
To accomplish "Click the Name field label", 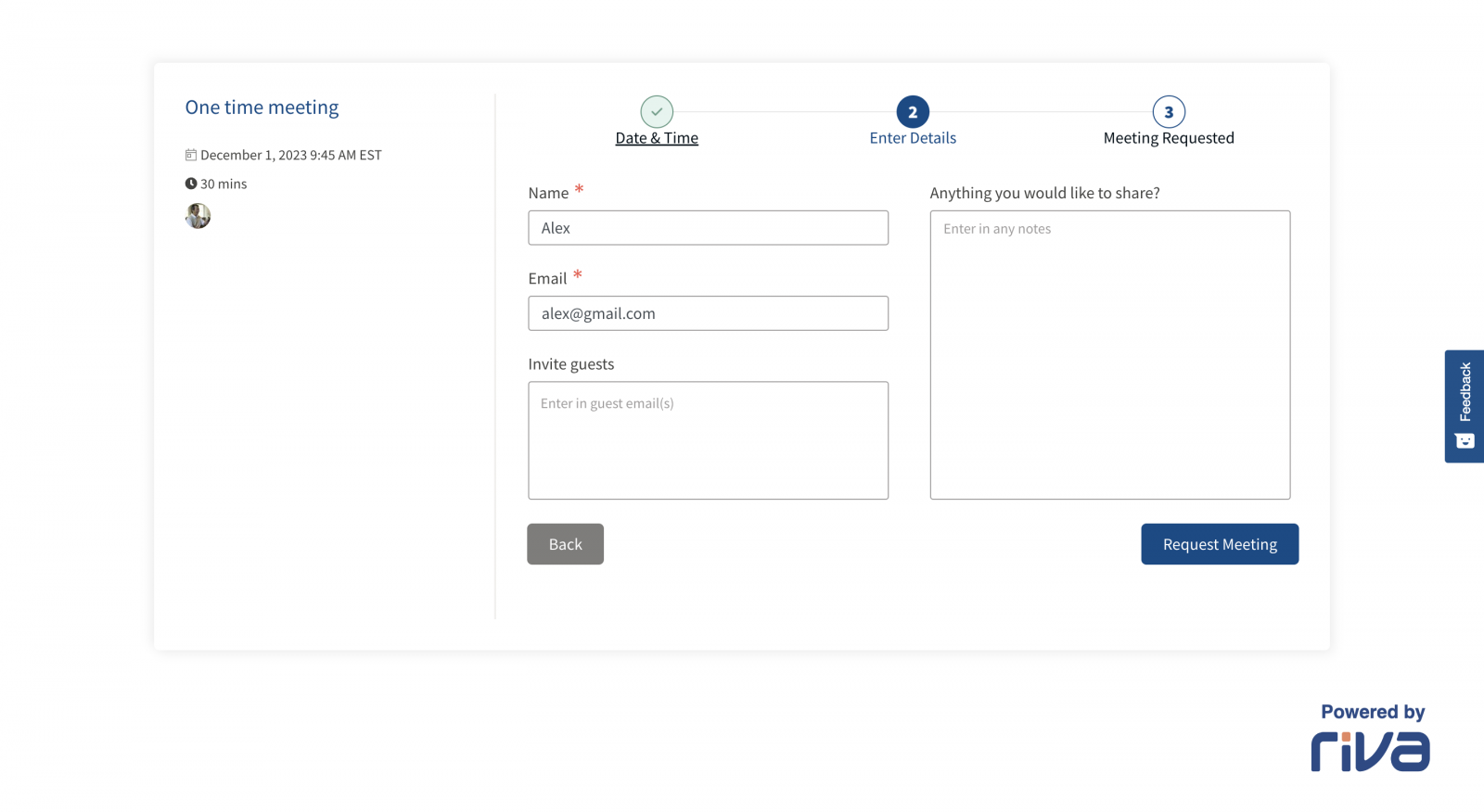I will click(x=548, y=193).
